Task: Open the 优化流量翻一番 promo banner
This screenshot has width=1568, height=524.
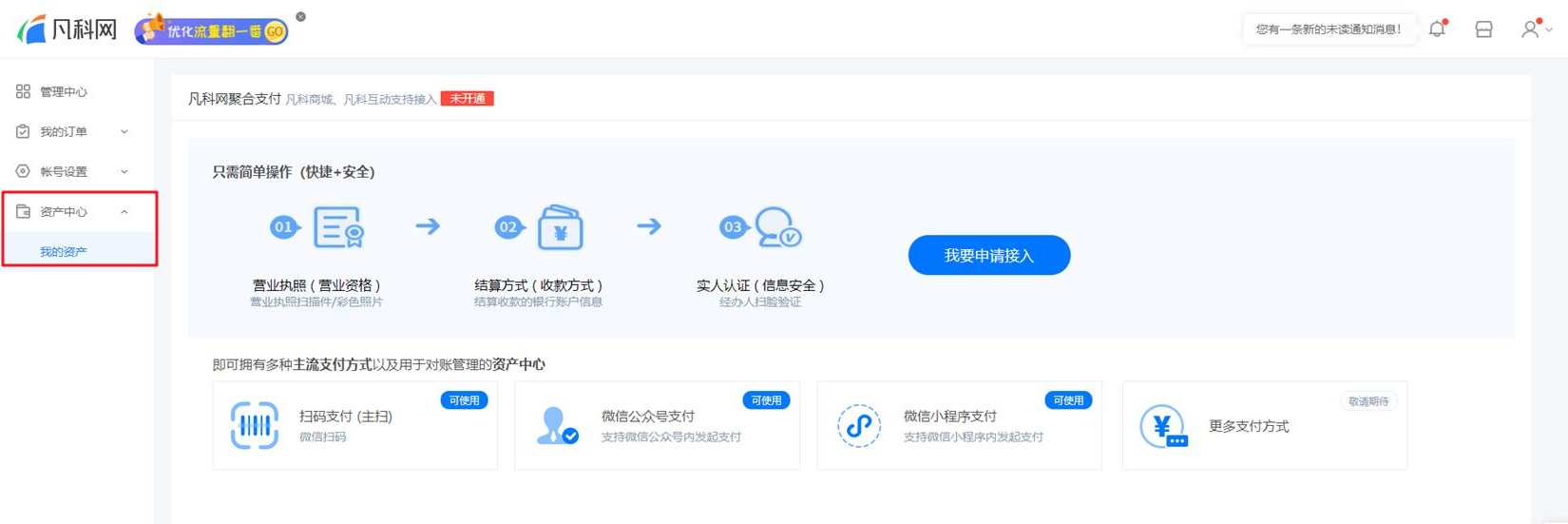Action: click(211, 30)
